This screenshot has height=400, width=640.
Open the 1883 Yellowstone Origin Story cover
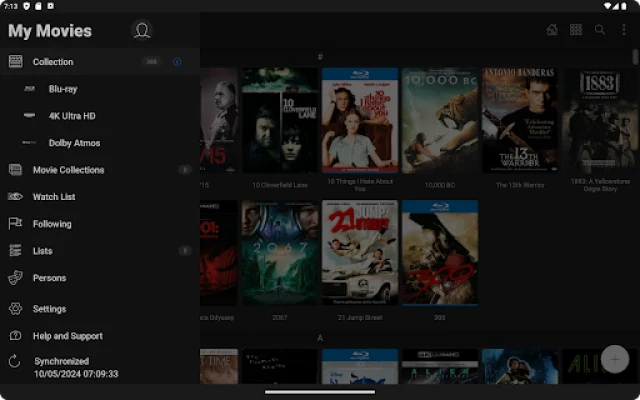point(600,120)
